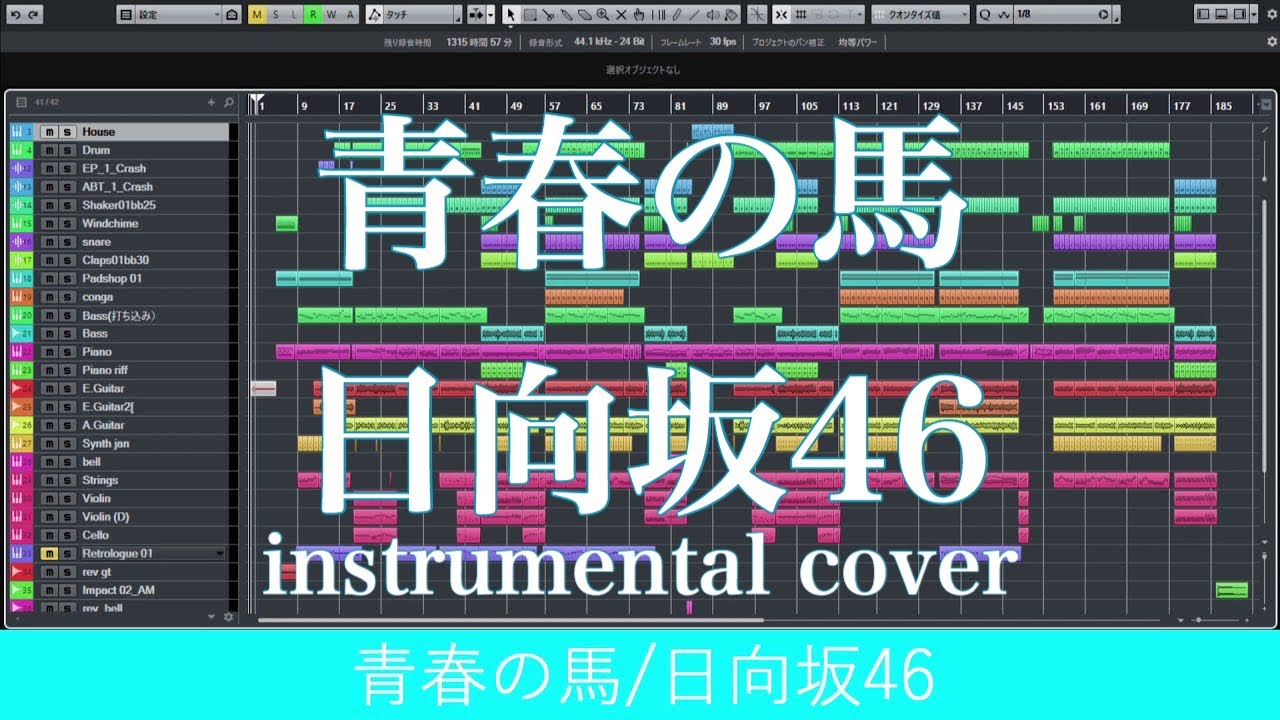Open info line setup gear icon
Screen dimensions: 1280x720
(x=1272, y=42)
